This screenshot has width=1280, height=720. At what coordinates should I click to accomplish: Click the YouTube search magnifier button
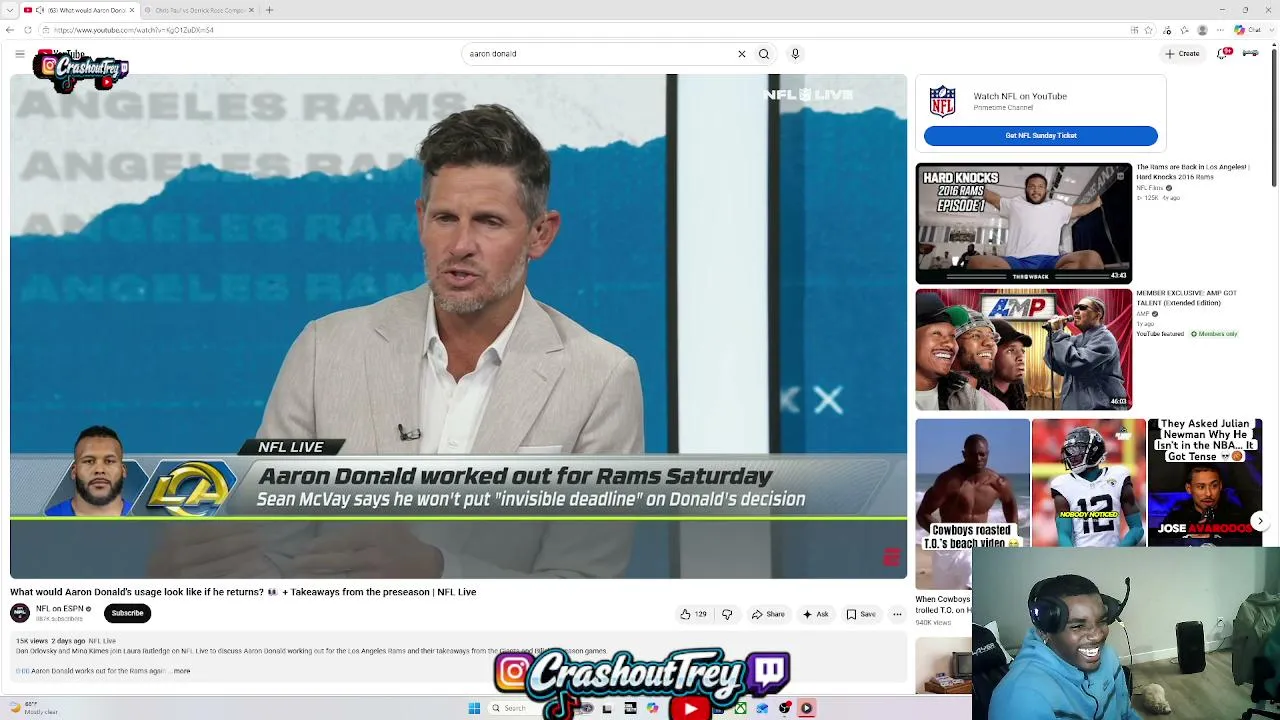click(x=764, y=54)
